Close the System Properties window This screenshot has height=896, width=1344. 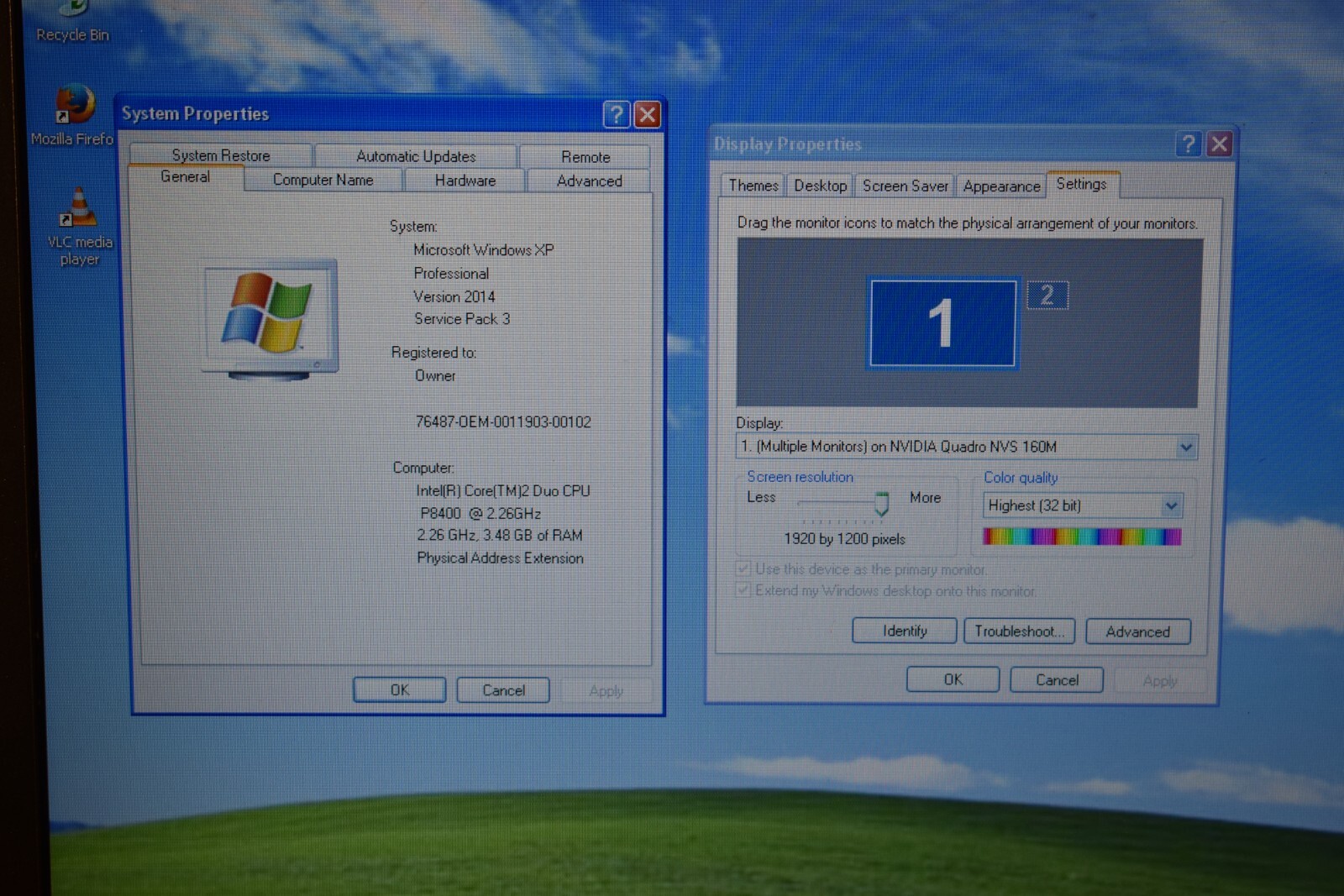tap(647, 114)
